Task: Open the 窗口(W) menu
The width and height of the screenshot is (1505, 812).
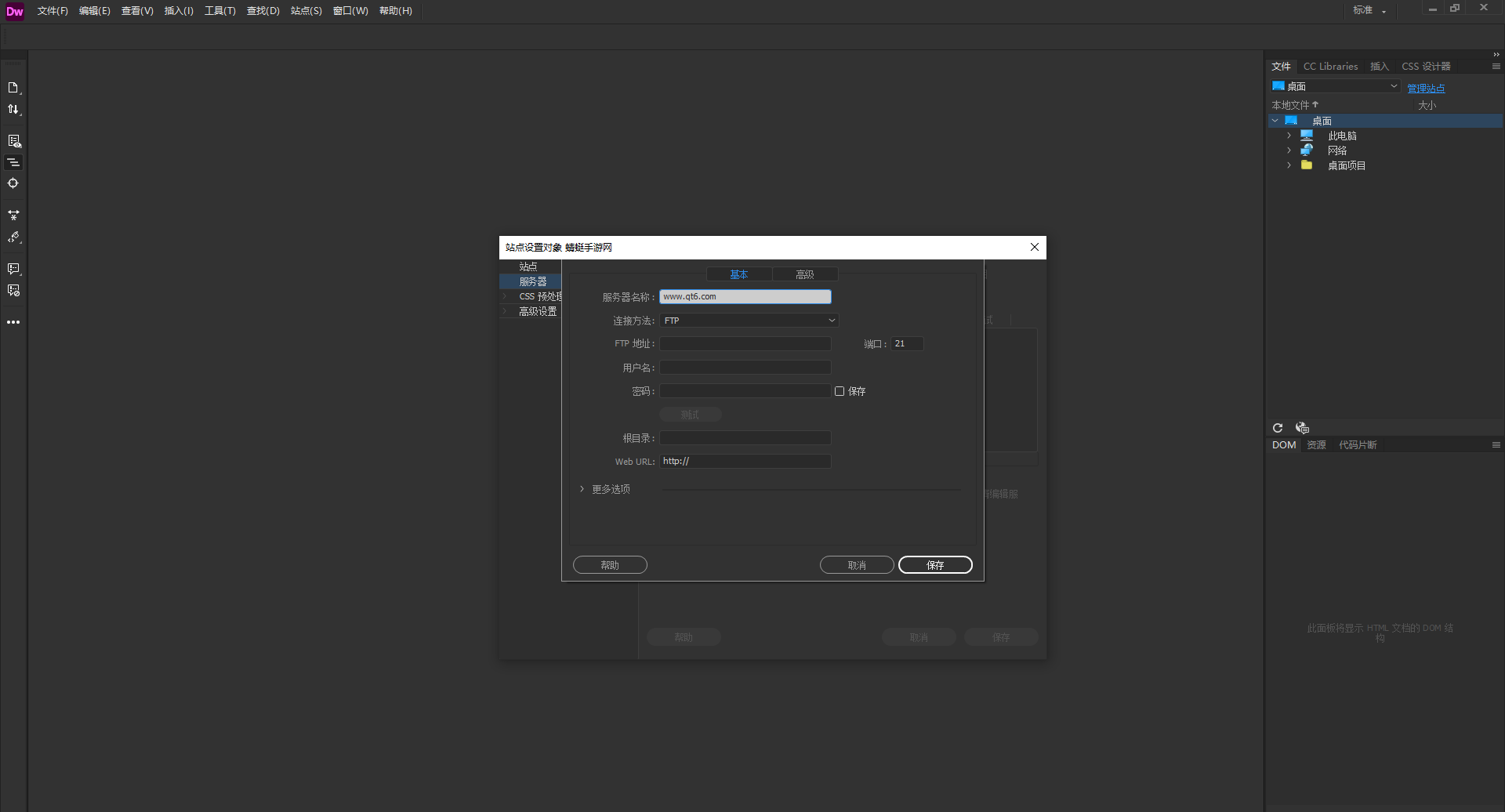Action: 350,11
